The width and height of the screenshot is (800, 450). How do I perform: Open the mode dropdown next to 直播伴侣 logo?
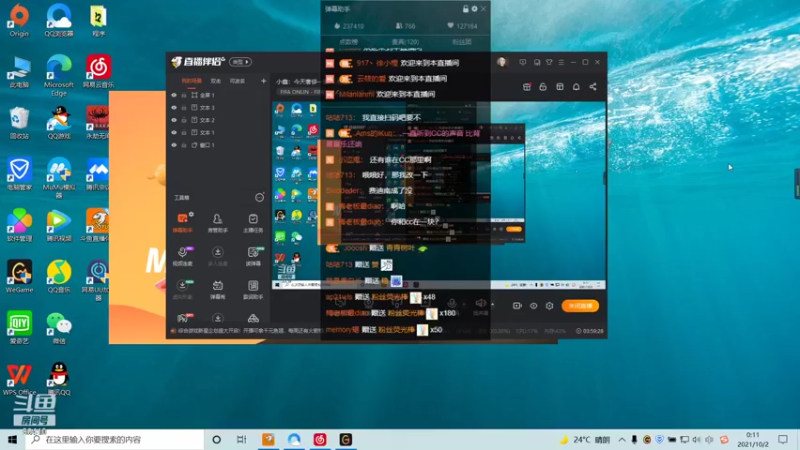pyautogui.click(x=240, y=62)
